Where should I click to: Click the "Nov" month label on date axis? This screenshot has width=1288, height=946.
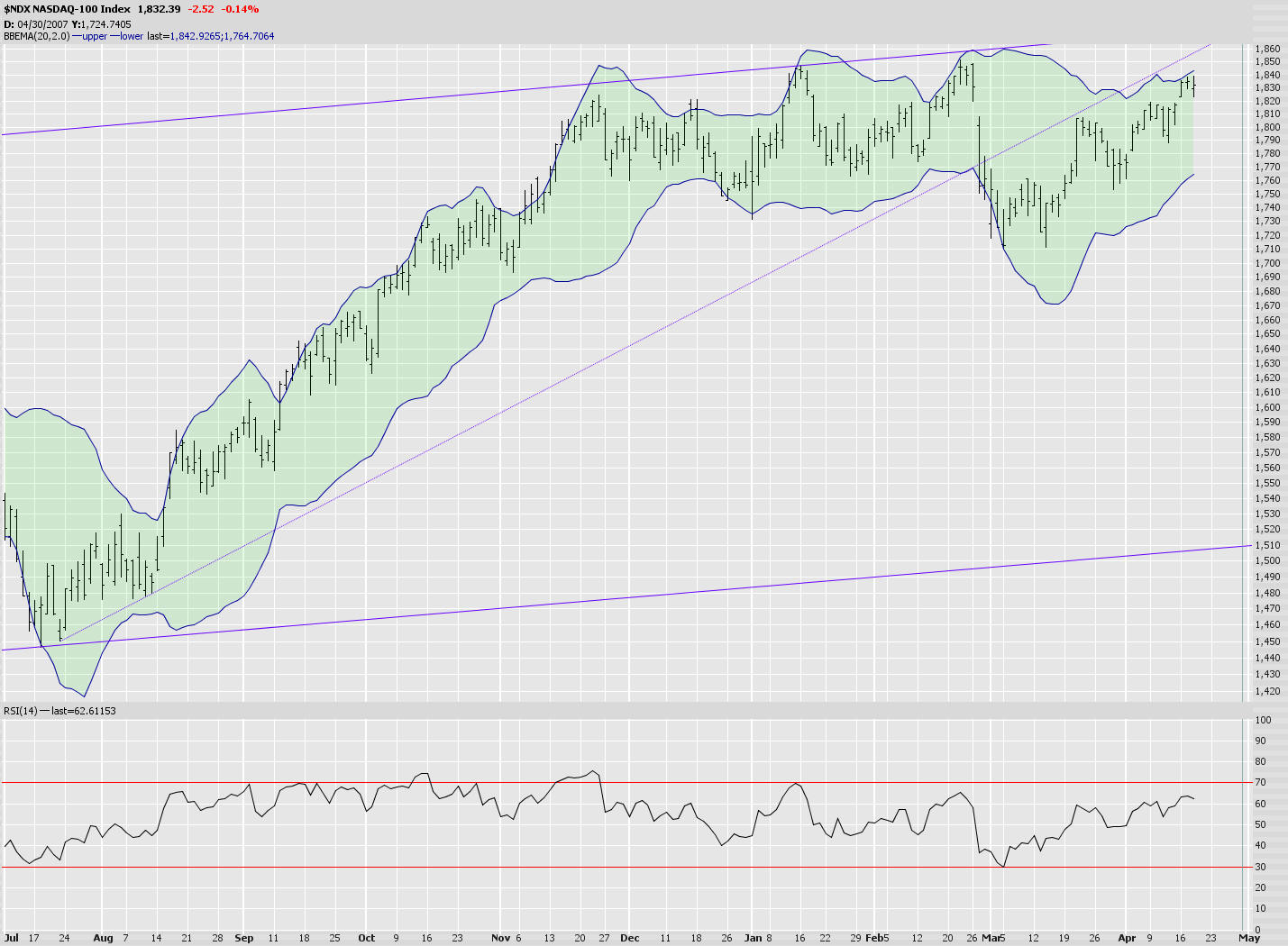(x=501, y=938)
